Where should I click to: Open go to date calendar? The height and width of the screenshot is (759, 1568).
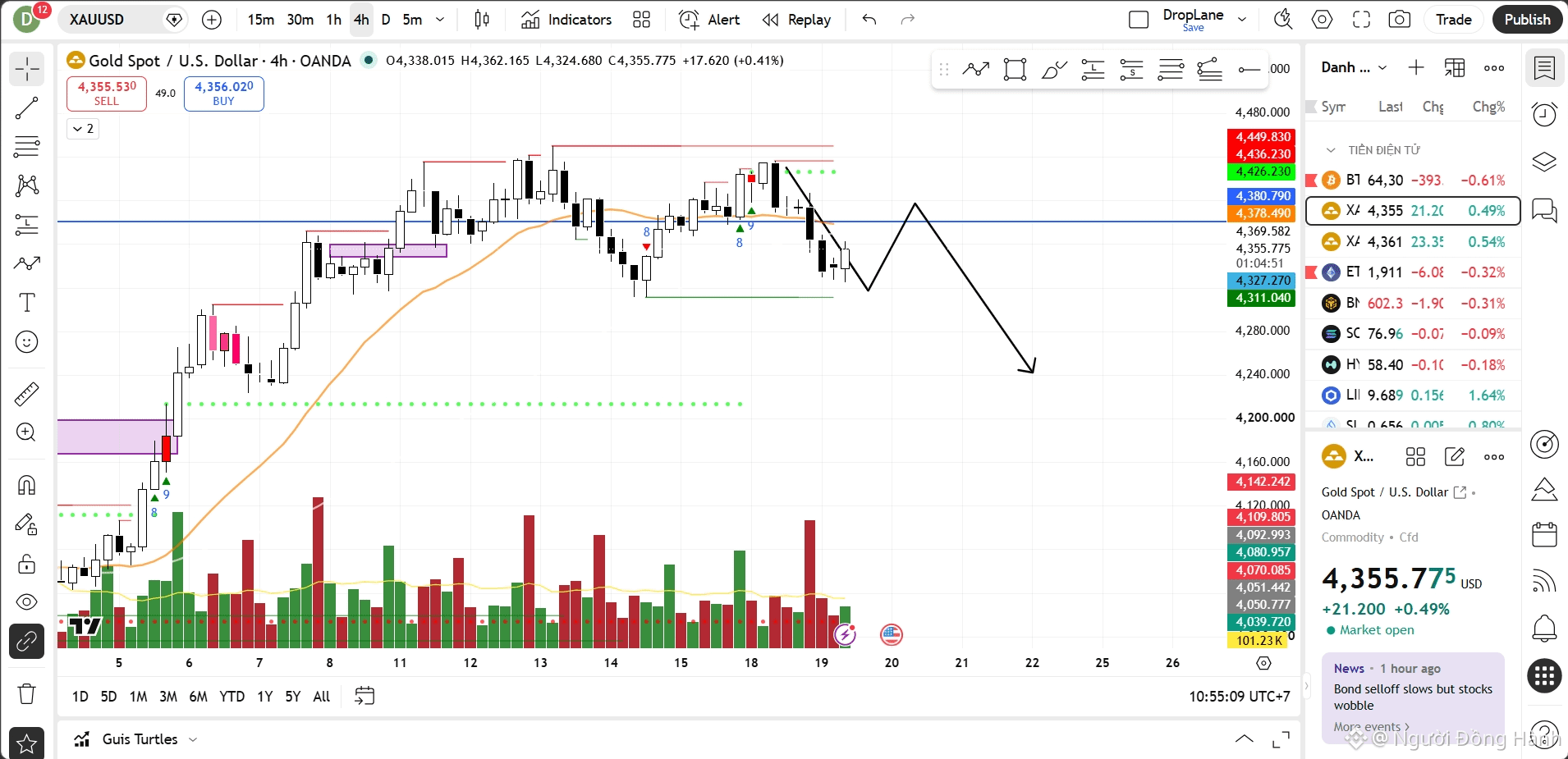364,697
